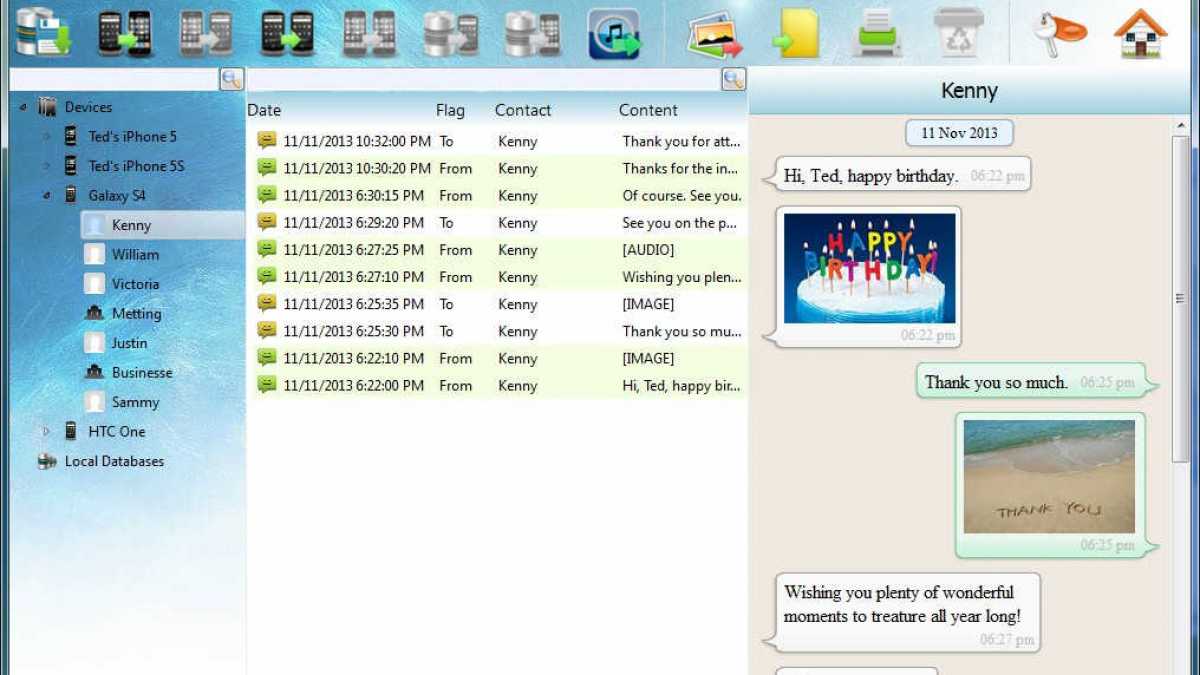Click the iTunes music transfer icon
1200x675 pixels.
(x=613, y=33)
